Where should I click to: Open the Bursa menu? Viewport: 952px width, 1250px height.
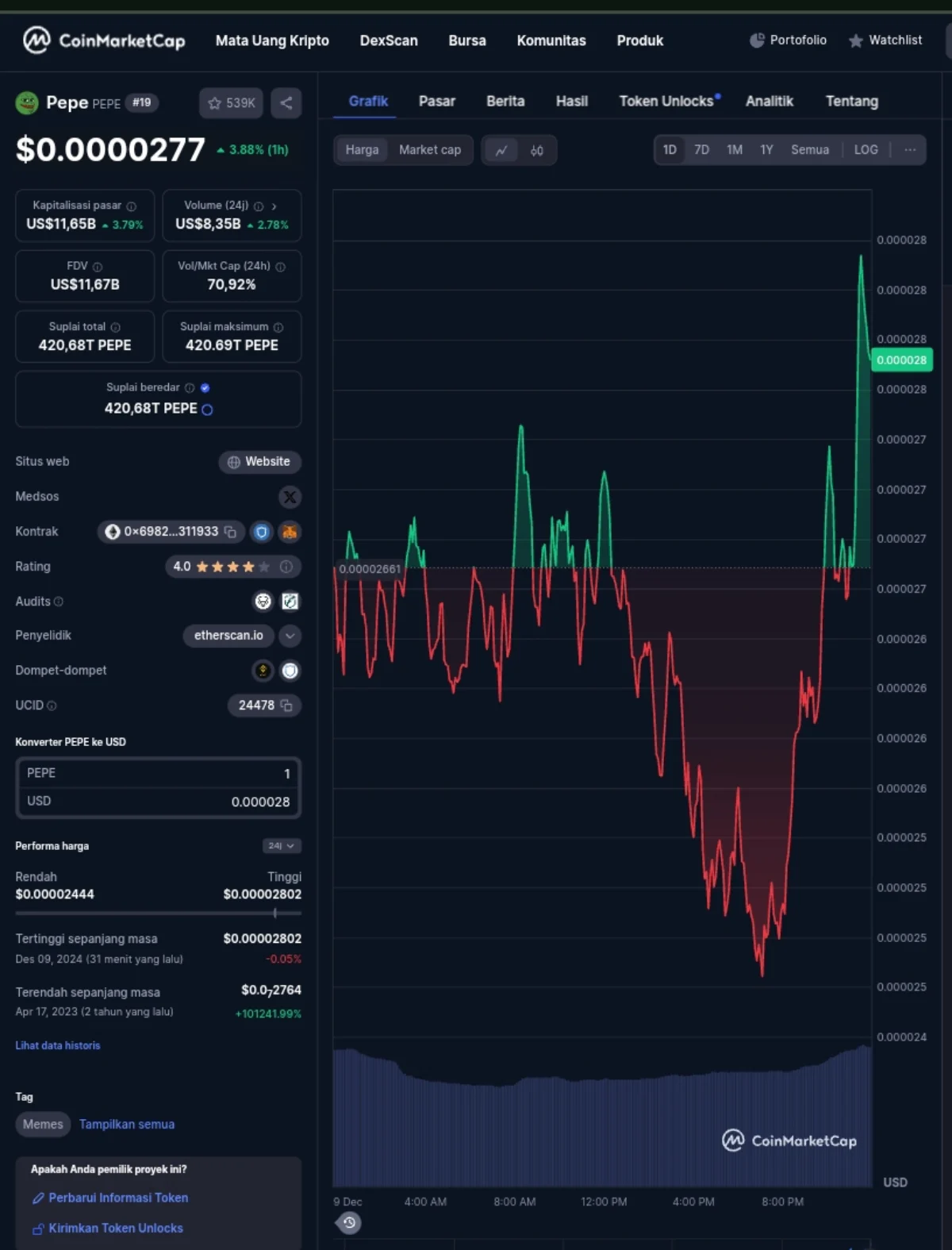[x=467, y=40]
